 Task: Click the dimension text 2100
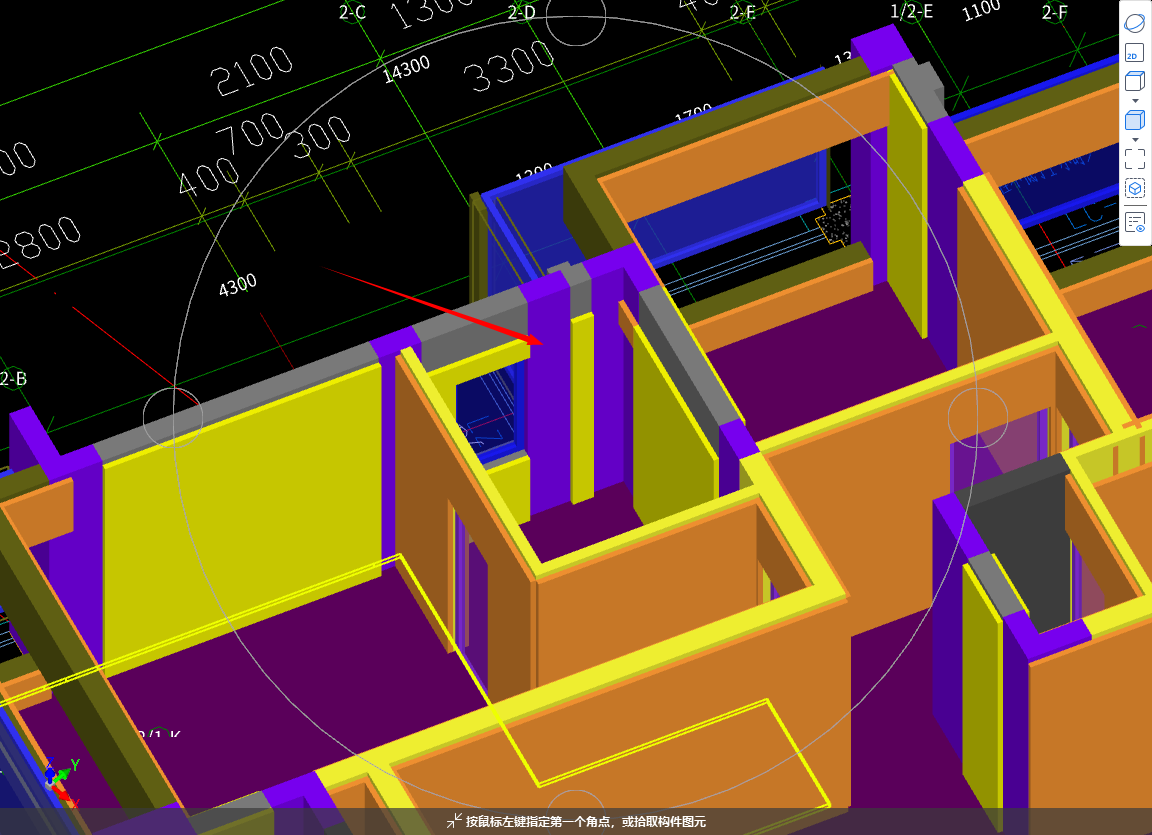251,70
